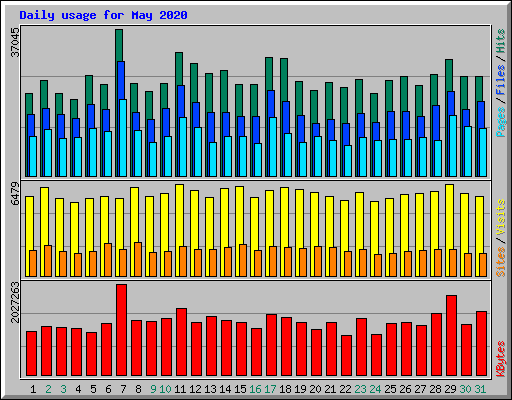Screen dimensions: 512x400
Task: Click green day label 2 on the x-axis
Action: tap(48, 389)
